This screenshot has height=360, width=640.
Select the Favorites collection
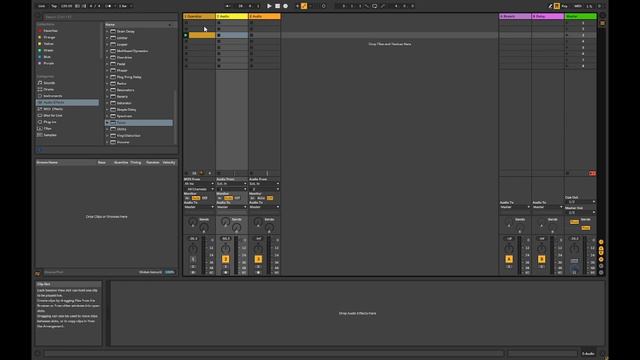point(51,31)
